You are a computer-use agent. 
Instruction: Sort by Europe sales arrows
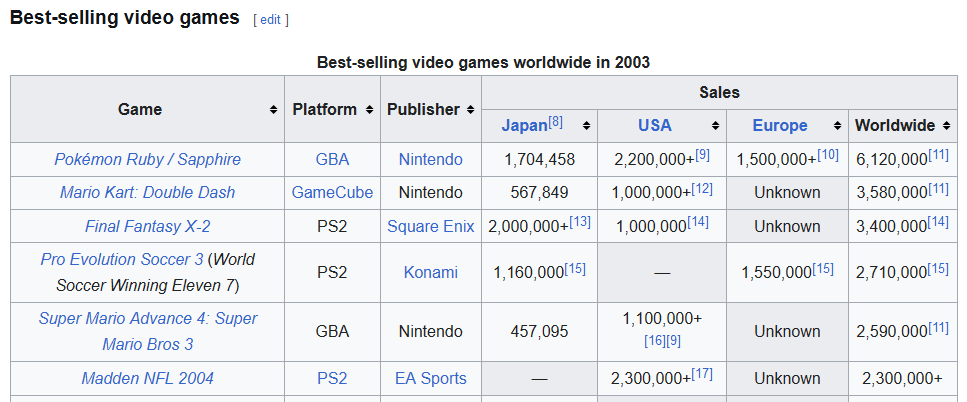click(837, 126)
